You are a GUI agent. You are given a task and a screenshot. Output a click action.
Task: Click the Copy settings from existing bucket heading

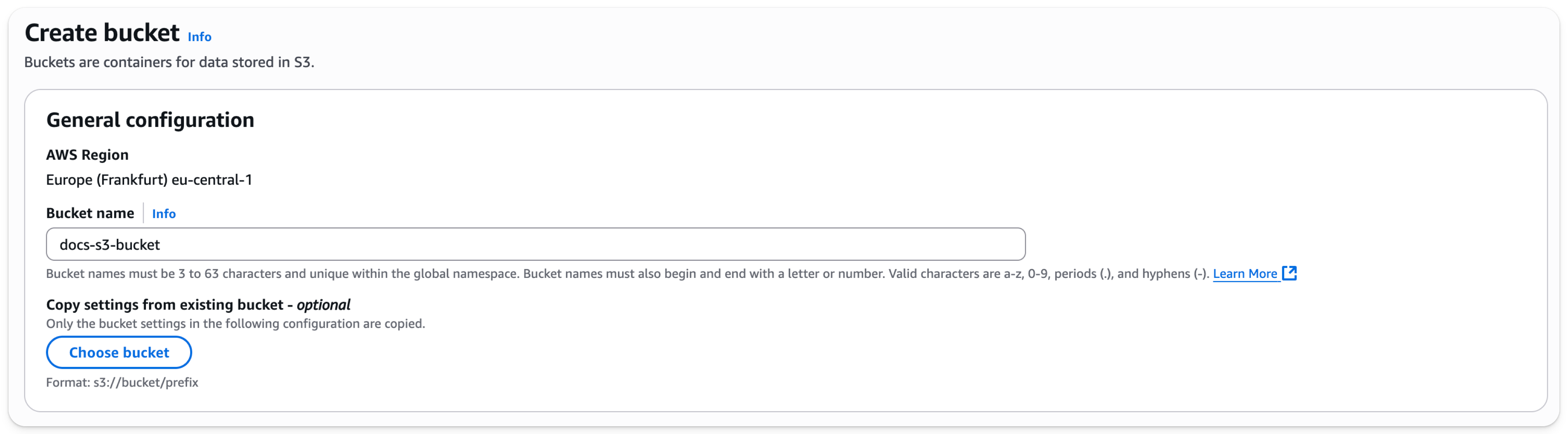coord(164,304)
